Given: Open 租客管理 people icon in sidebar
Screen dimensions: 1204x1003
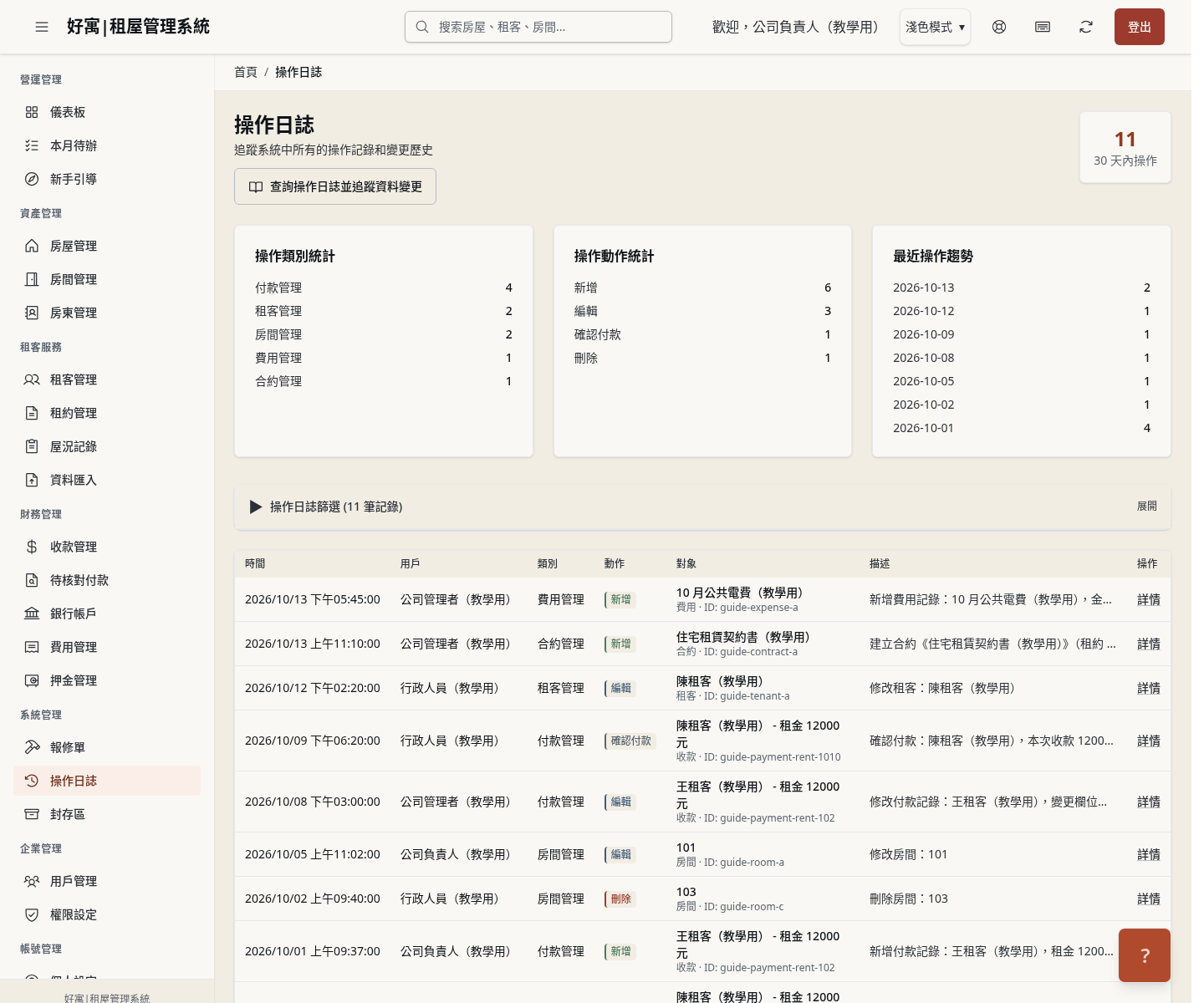Looking at the screenshot, I should pyautogui.click(x=32, y=379).
